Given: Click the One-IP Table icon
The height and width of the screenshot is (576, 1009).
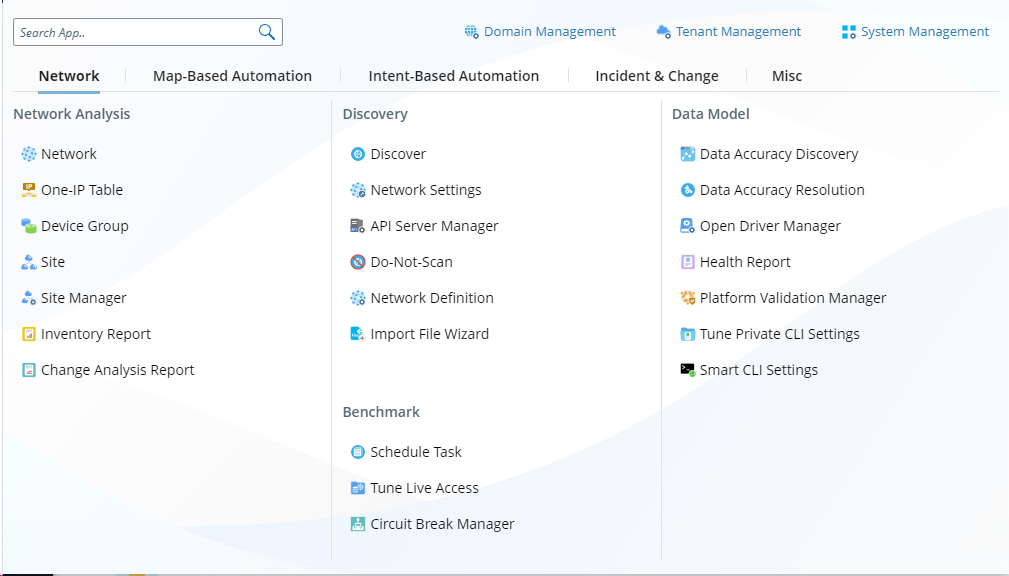Looking at the screenshot, I should [29, 190].
